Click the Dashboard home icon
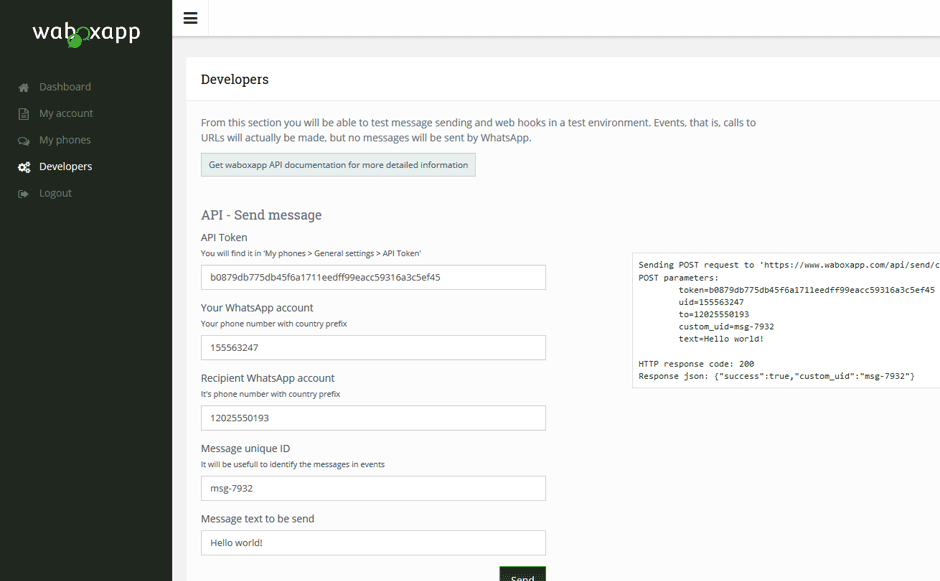 click(x=23, y=88)
